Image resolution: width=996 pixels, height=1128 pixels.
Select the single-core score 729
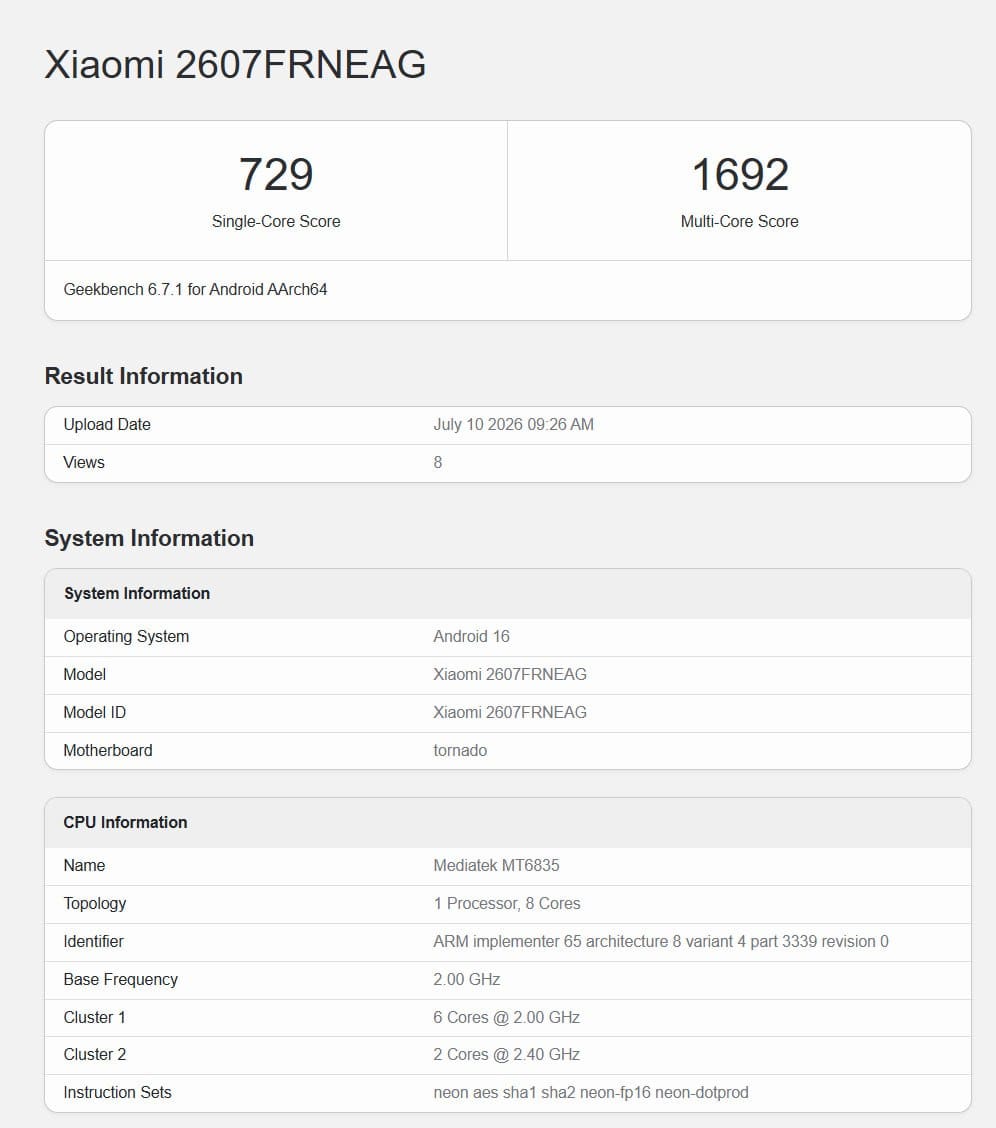[276, 174]
